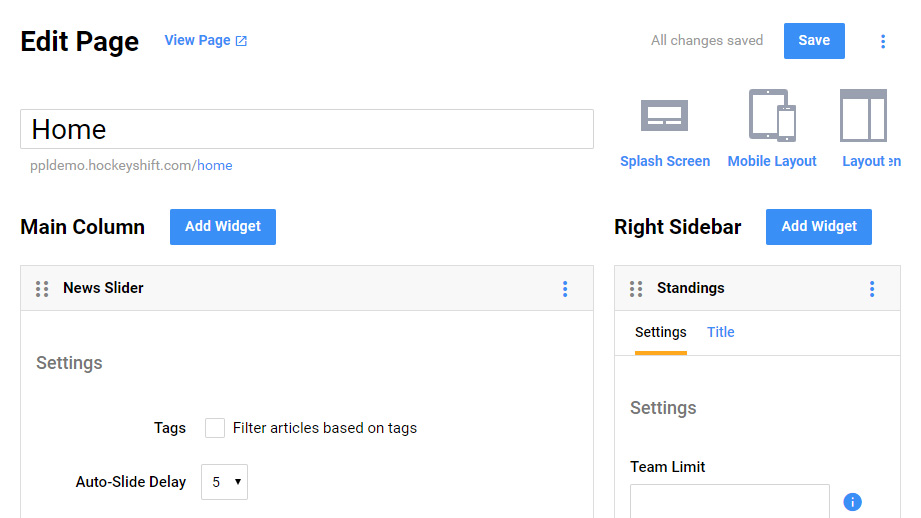Viewport: 921px width, 518px height.
Task: Click the ppldemo.hockeyshift.com/home URL slug
Action: pos(214,166)
